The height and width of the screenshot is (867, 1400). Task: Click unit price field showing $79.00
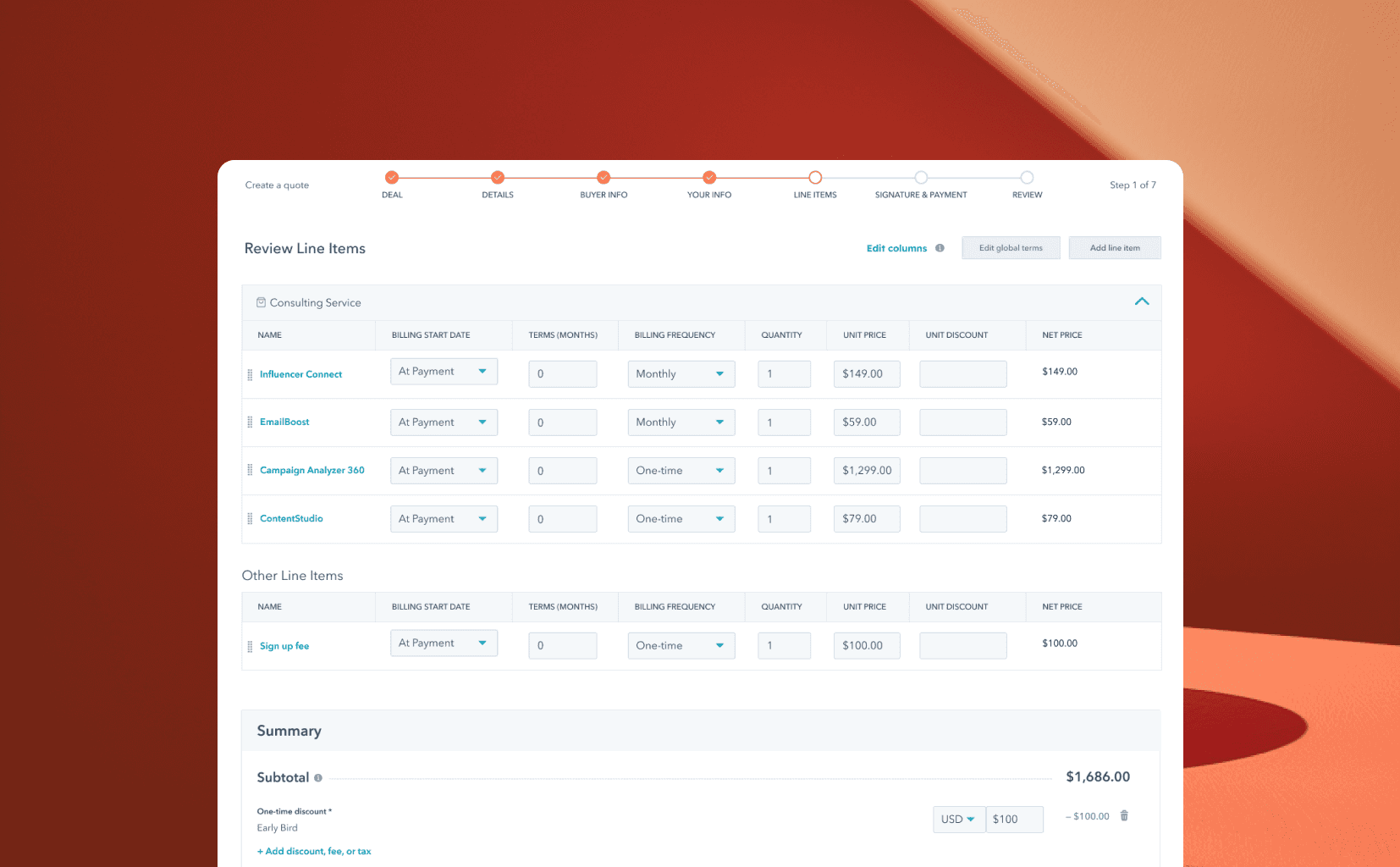[867, 518]
